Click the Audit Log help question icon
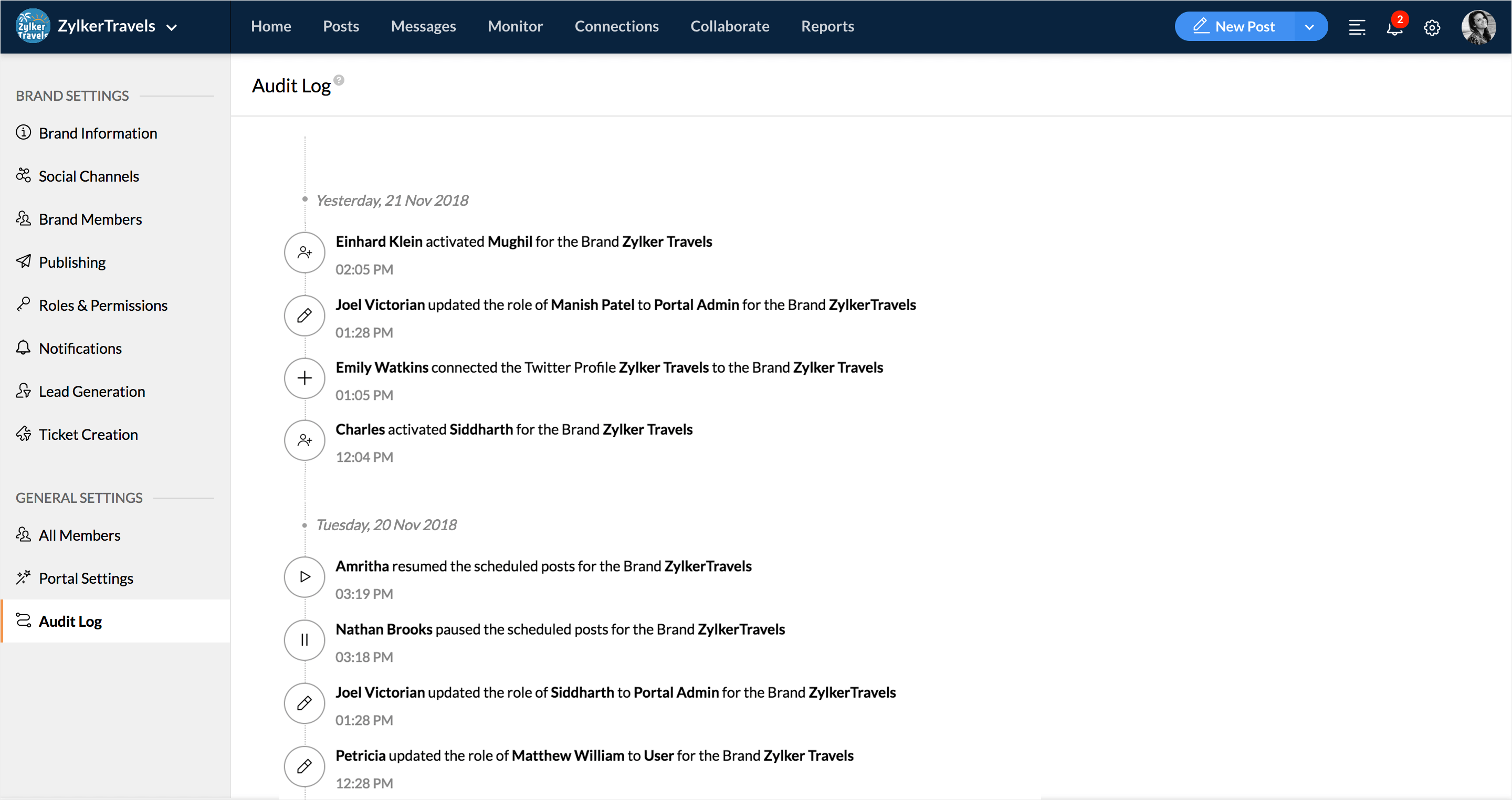Viewport: 1512px width, 800px height. [x=339, y=80]
